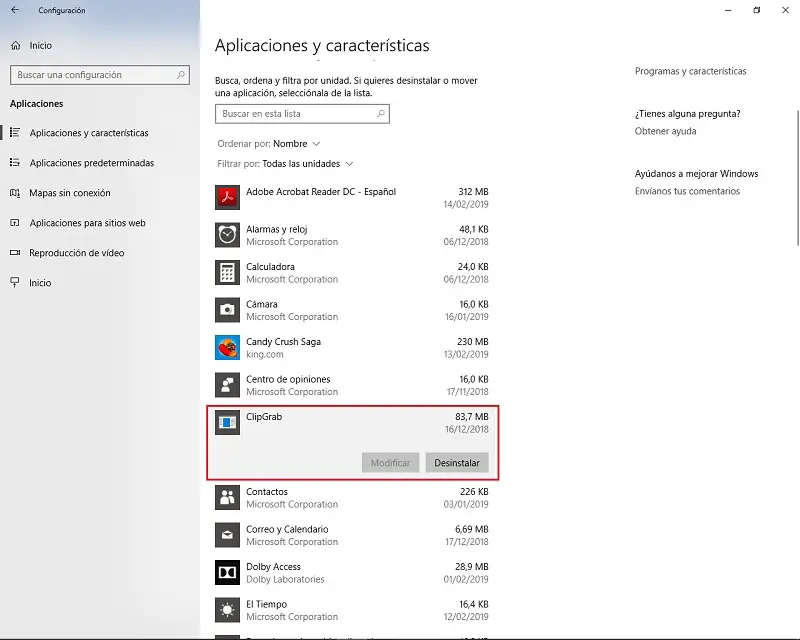The height and width of the screenshot is (640, 800).
Task: Select the Dolby Access entry name
Action: [273, 567]
